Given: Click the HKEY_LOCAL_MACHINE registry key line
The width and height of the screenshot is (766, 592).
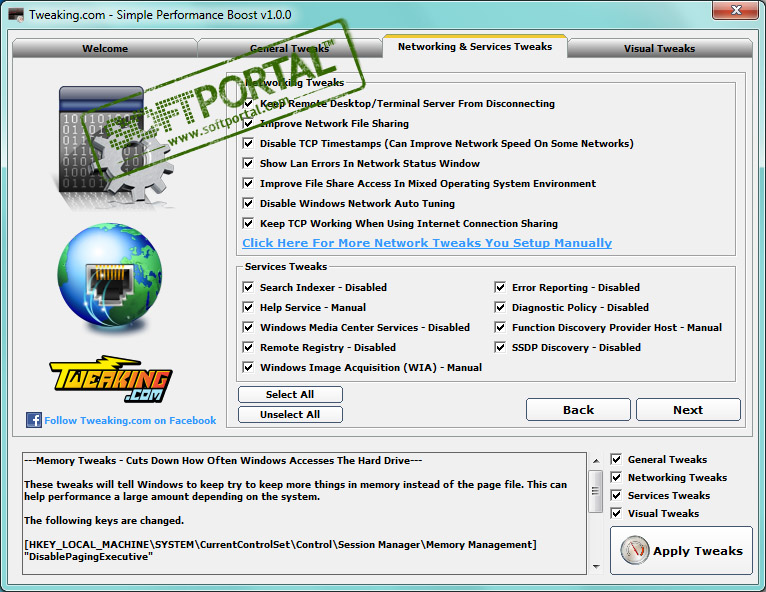Looking at the screenshot, I should pyautogui.click(x=280, y=544).
